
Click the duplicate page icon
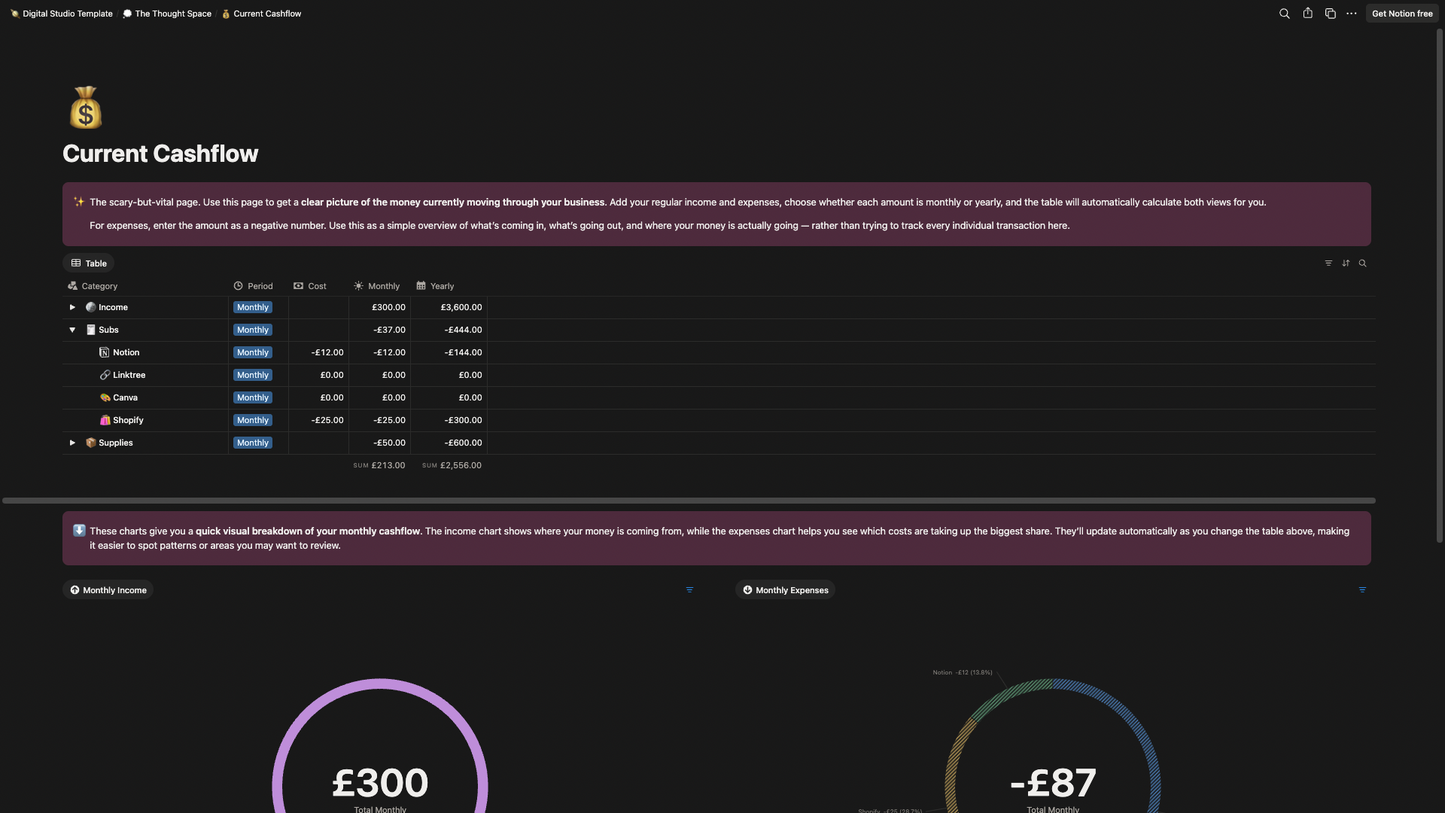[1330, 14]
